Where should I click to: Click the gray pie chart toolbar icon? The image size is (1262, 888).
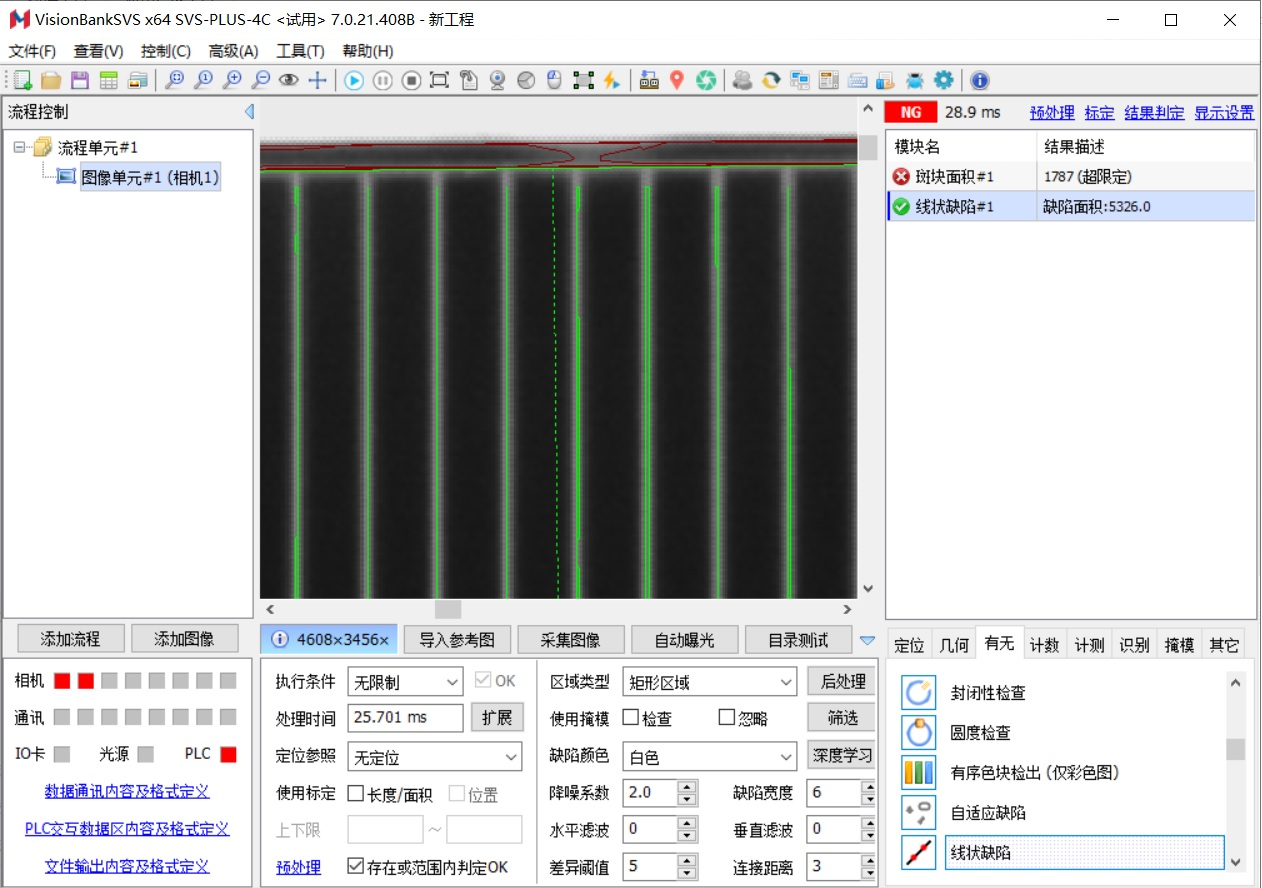(x=526, y=81)
